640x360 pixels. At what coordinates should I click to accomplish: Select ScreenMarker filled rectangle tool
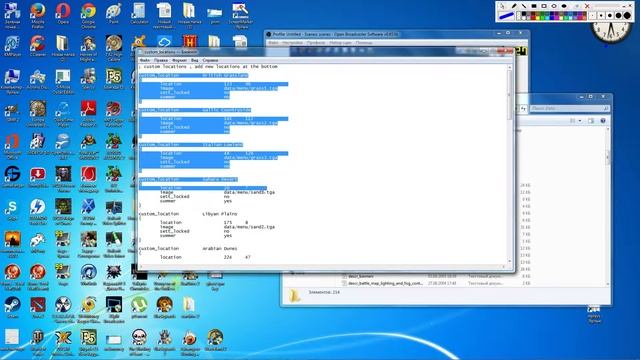coord(534,6)
